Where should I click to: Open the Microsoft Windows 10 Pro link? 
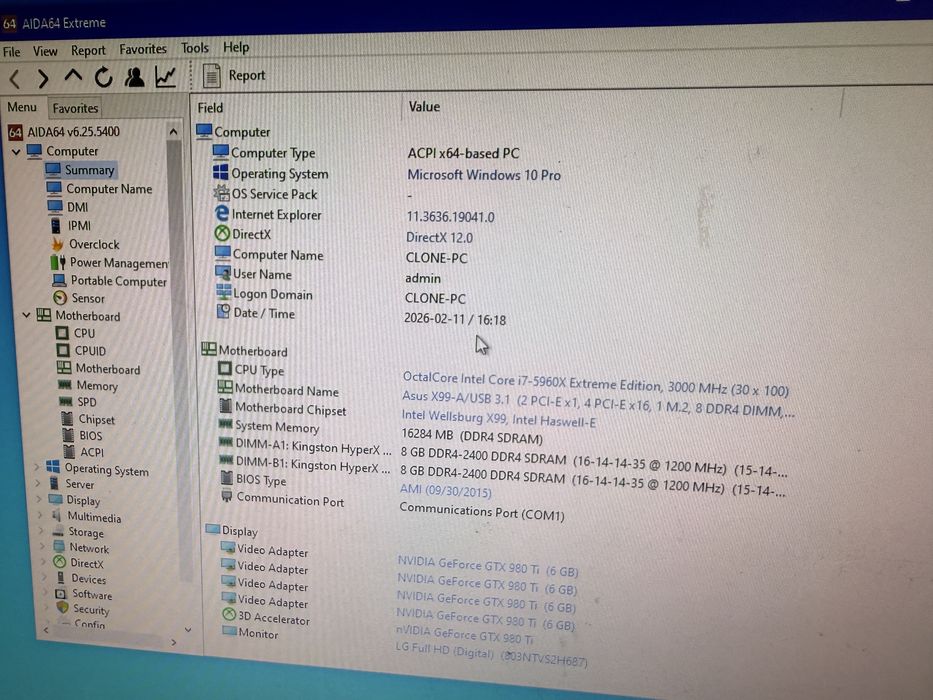click(x=484, y=175)
